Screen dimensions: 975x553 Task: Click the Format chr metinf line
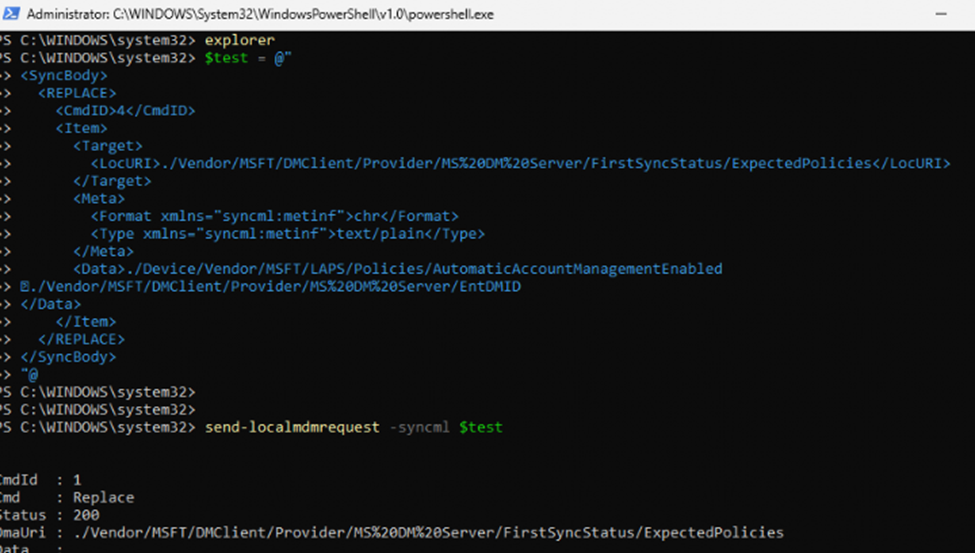[275, 216]
